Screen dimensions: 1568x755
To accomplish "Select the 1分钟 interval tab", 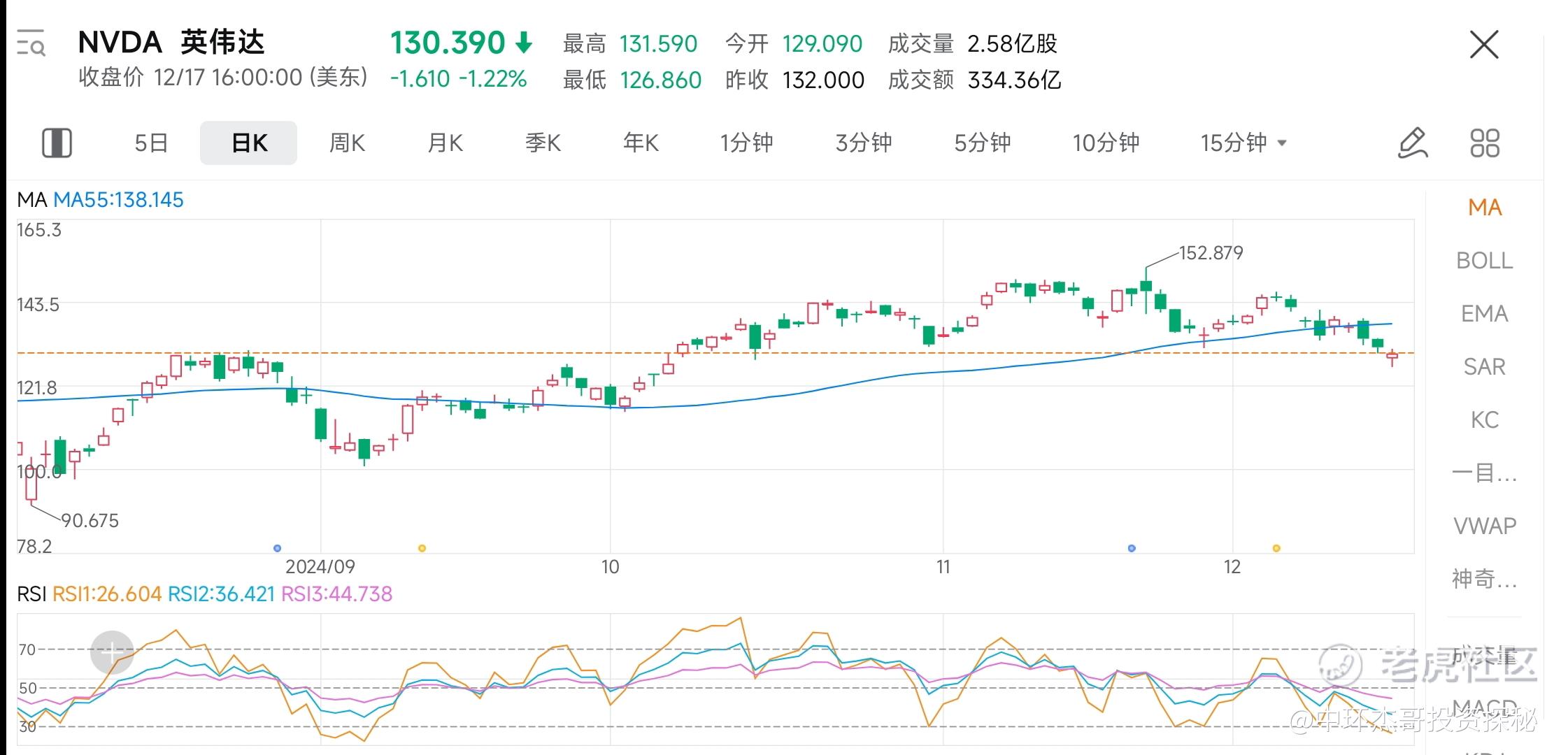I will (x=746, y=143).
